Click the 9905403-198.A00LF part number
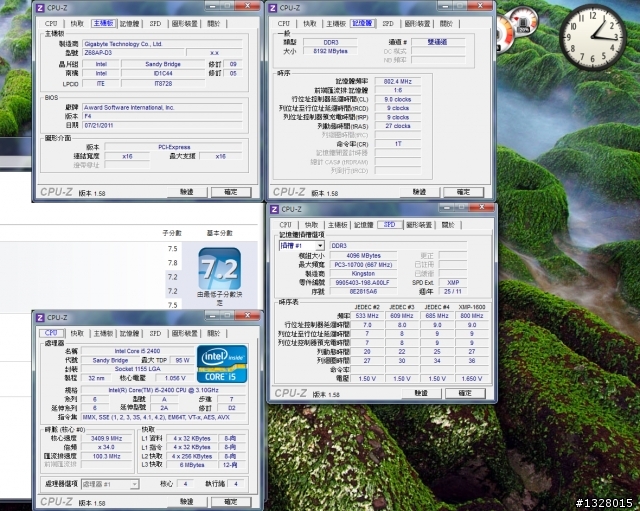 (363, 282)
